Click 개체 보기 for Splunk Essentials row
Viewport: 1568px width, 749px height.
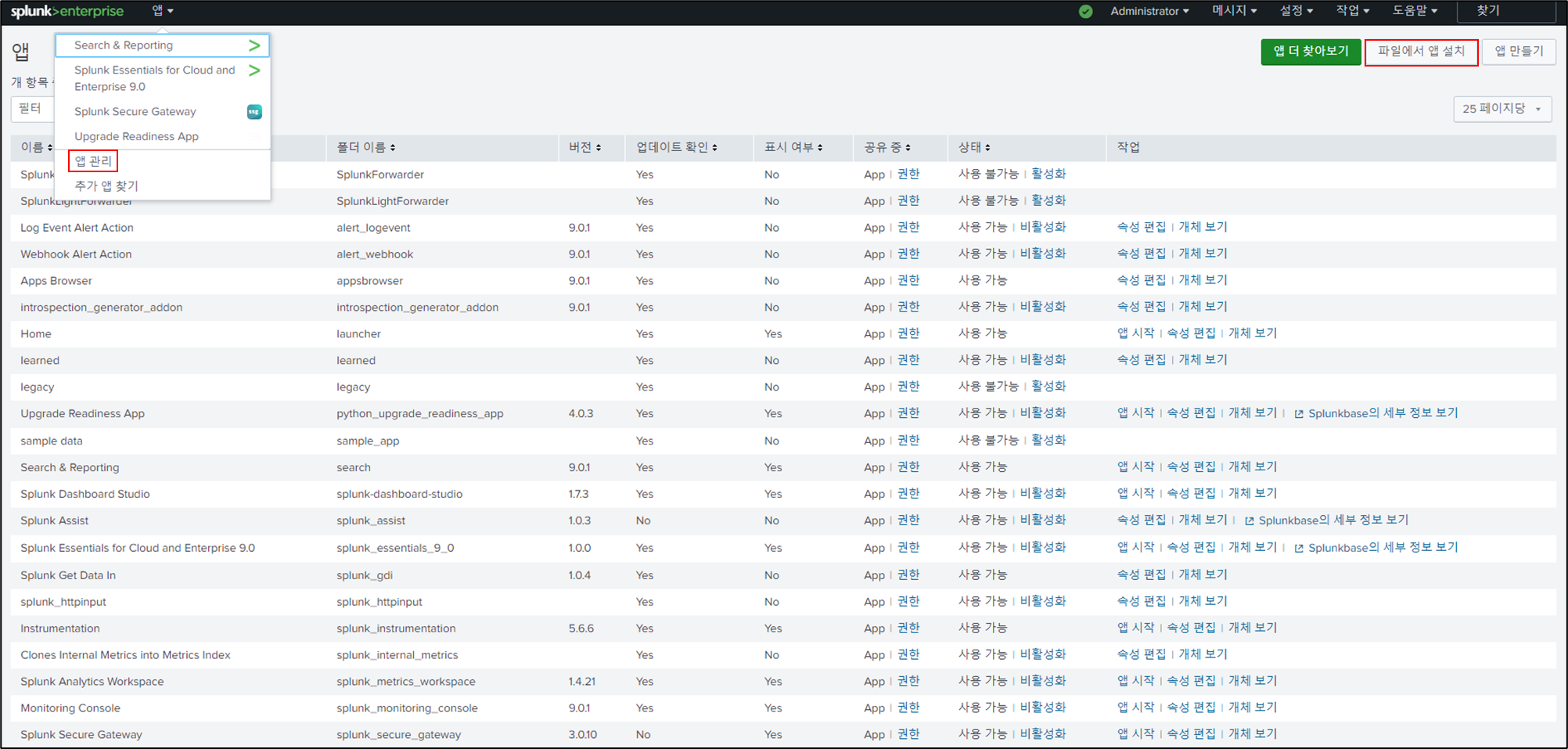click(1253, 549)
